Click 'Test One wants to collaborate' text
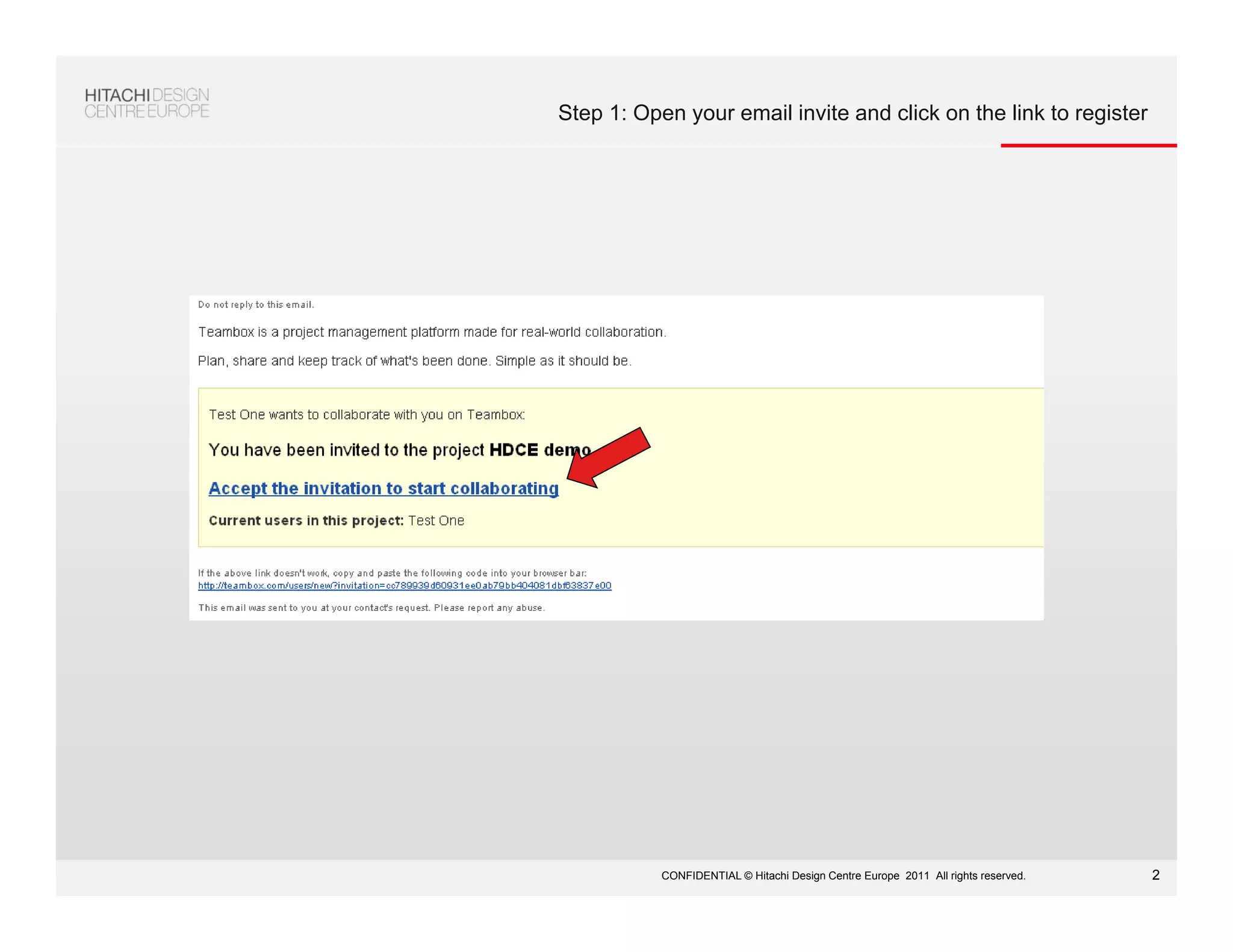The width and height of the screenshot is (1233, 952). point(366,415)
